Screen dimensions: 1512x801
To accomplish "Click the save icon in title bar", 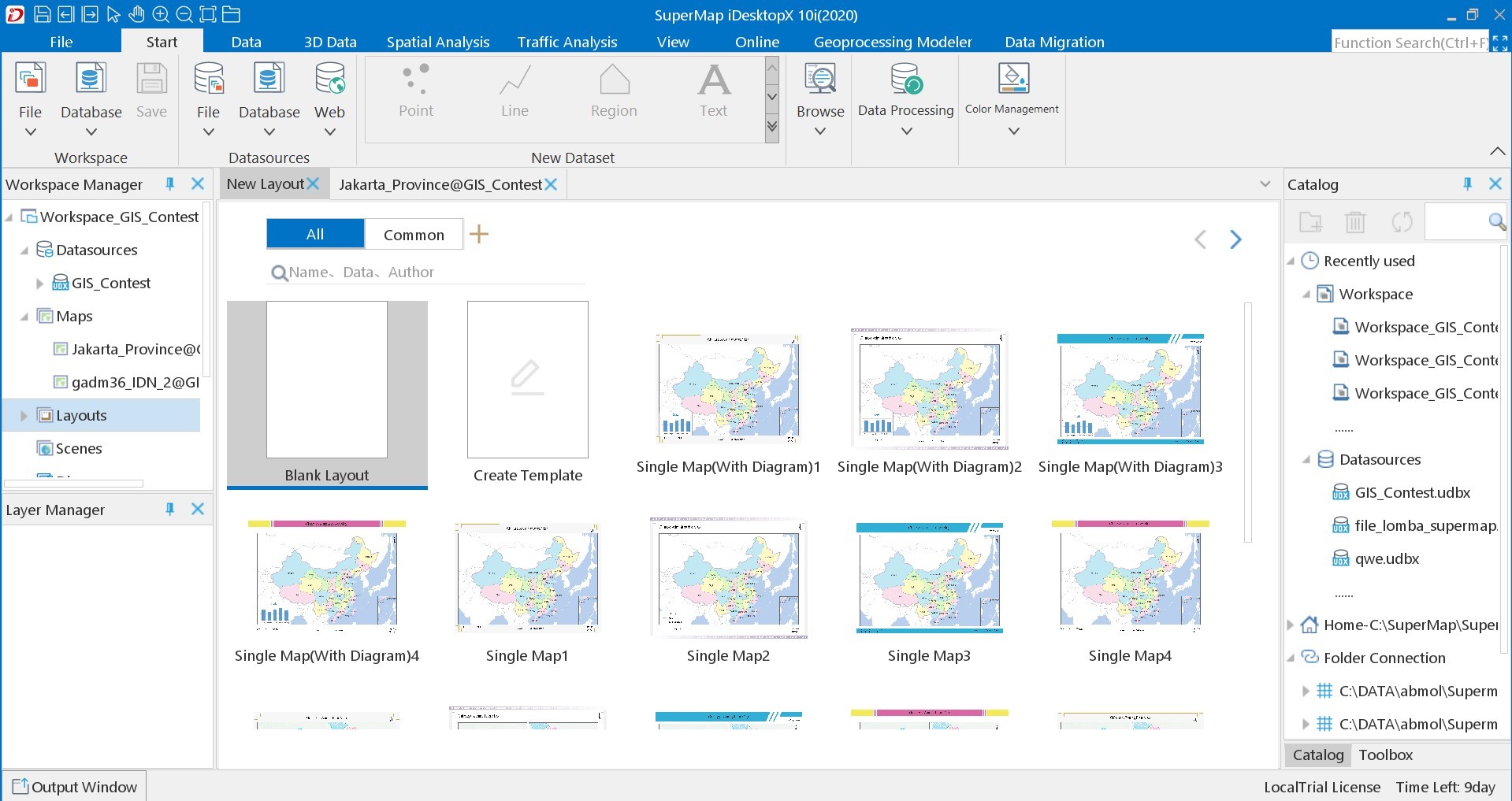I will pos(42,14).
